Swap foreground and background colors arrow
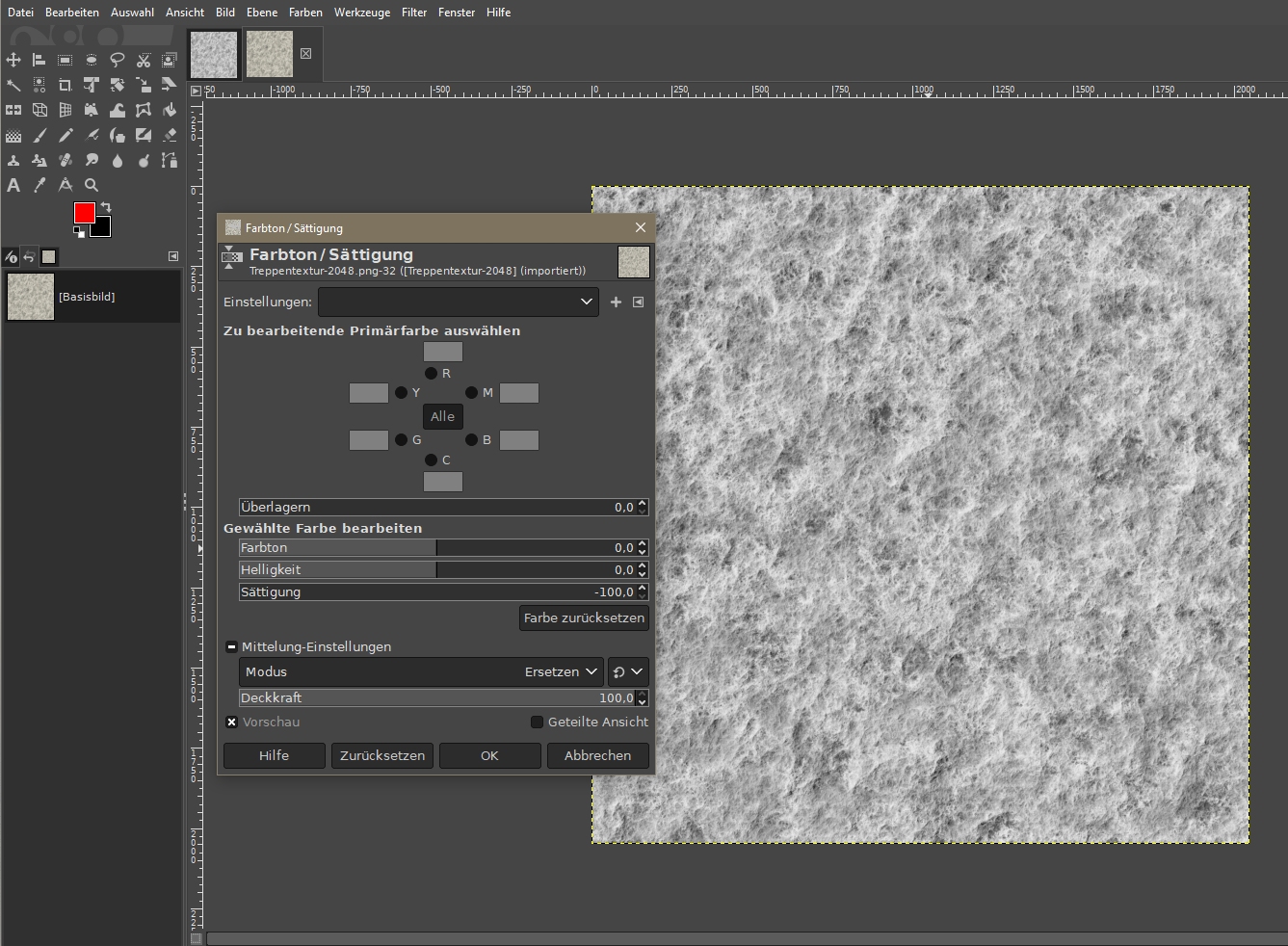The image size is (1288, 946). click(106, 207)
